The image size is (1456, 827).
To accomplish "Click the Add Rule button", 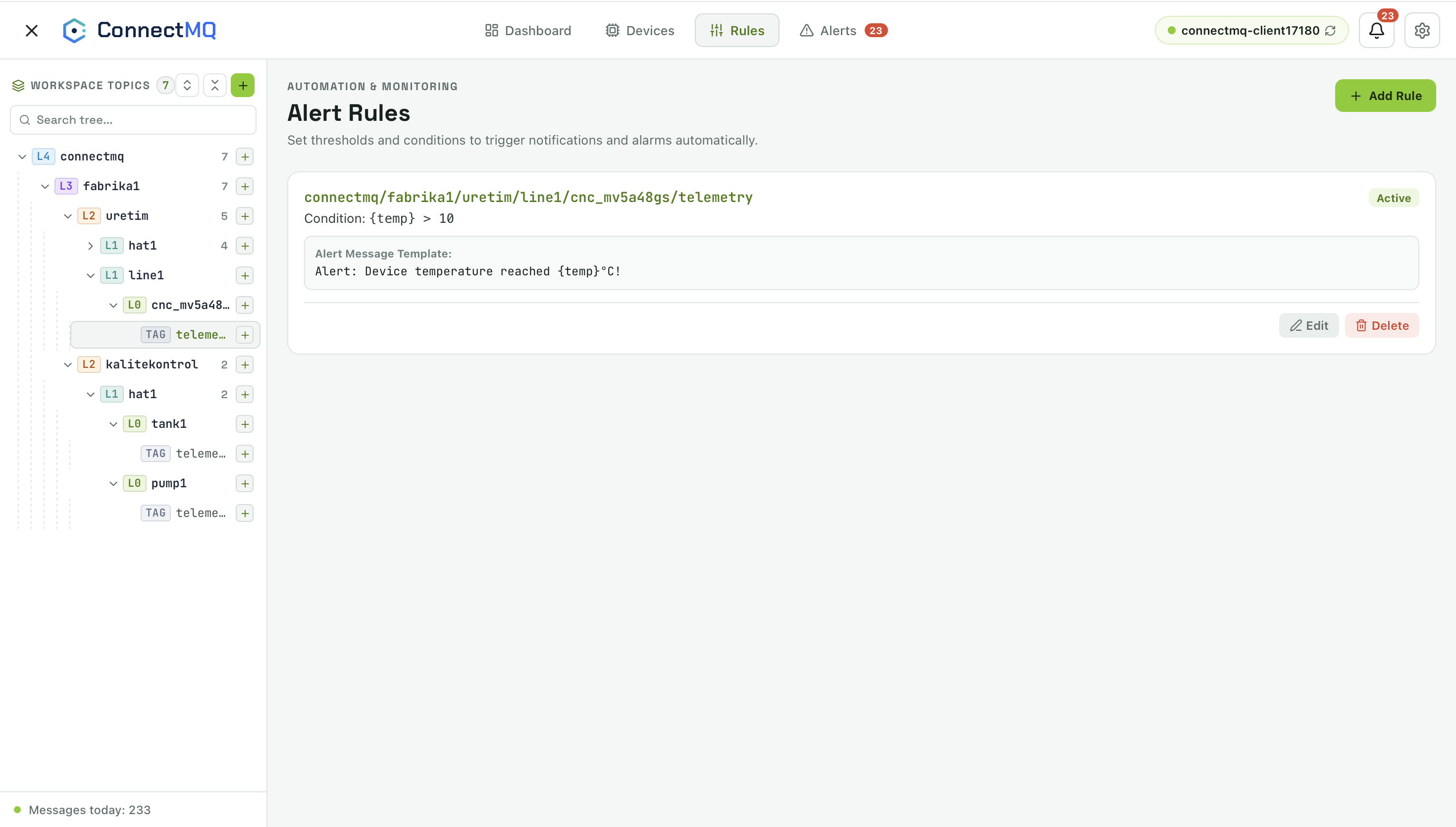I will tap(1386, 96).
